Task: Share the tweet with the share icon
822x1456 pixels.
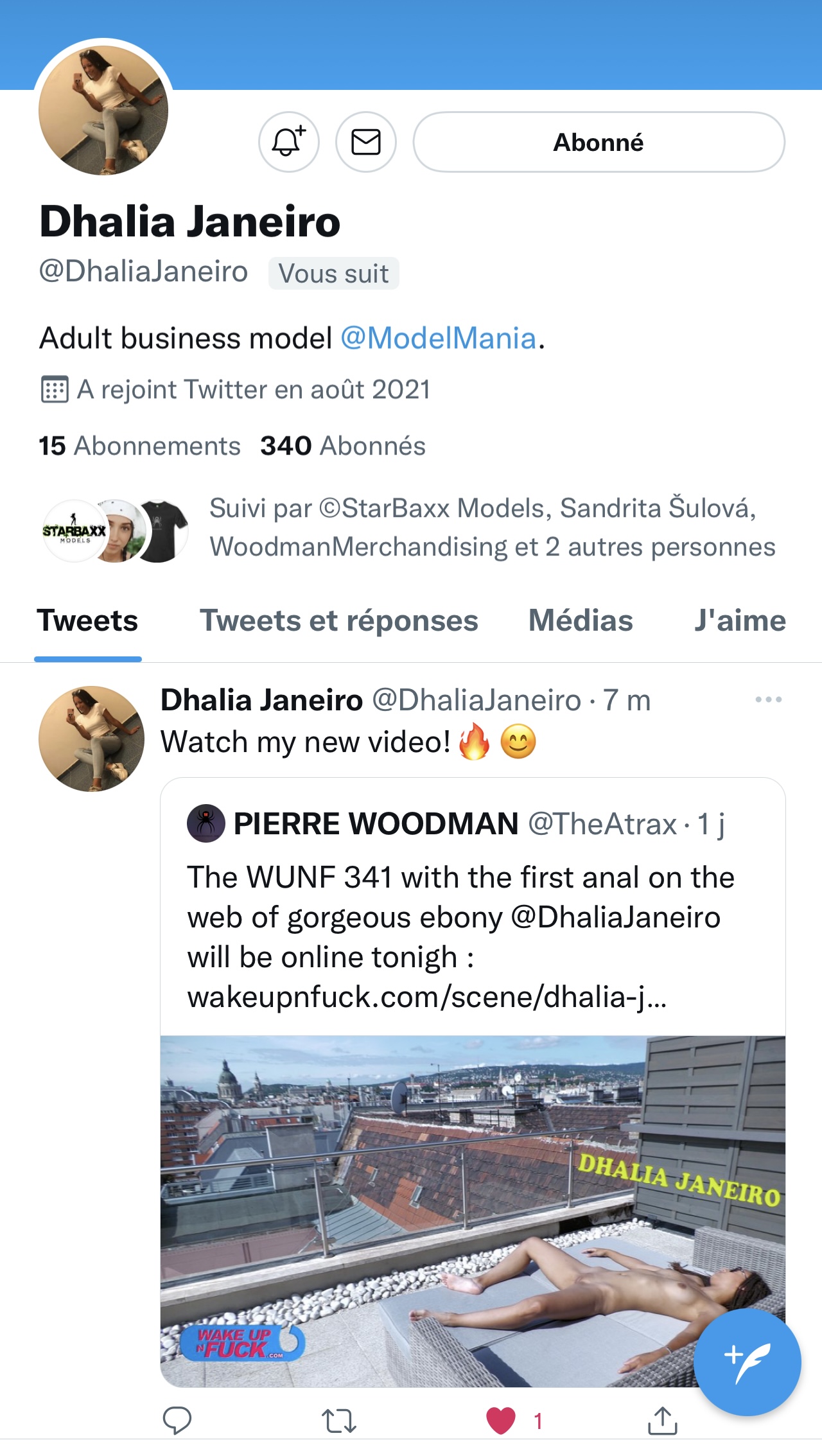Action: click(662, 1421)
